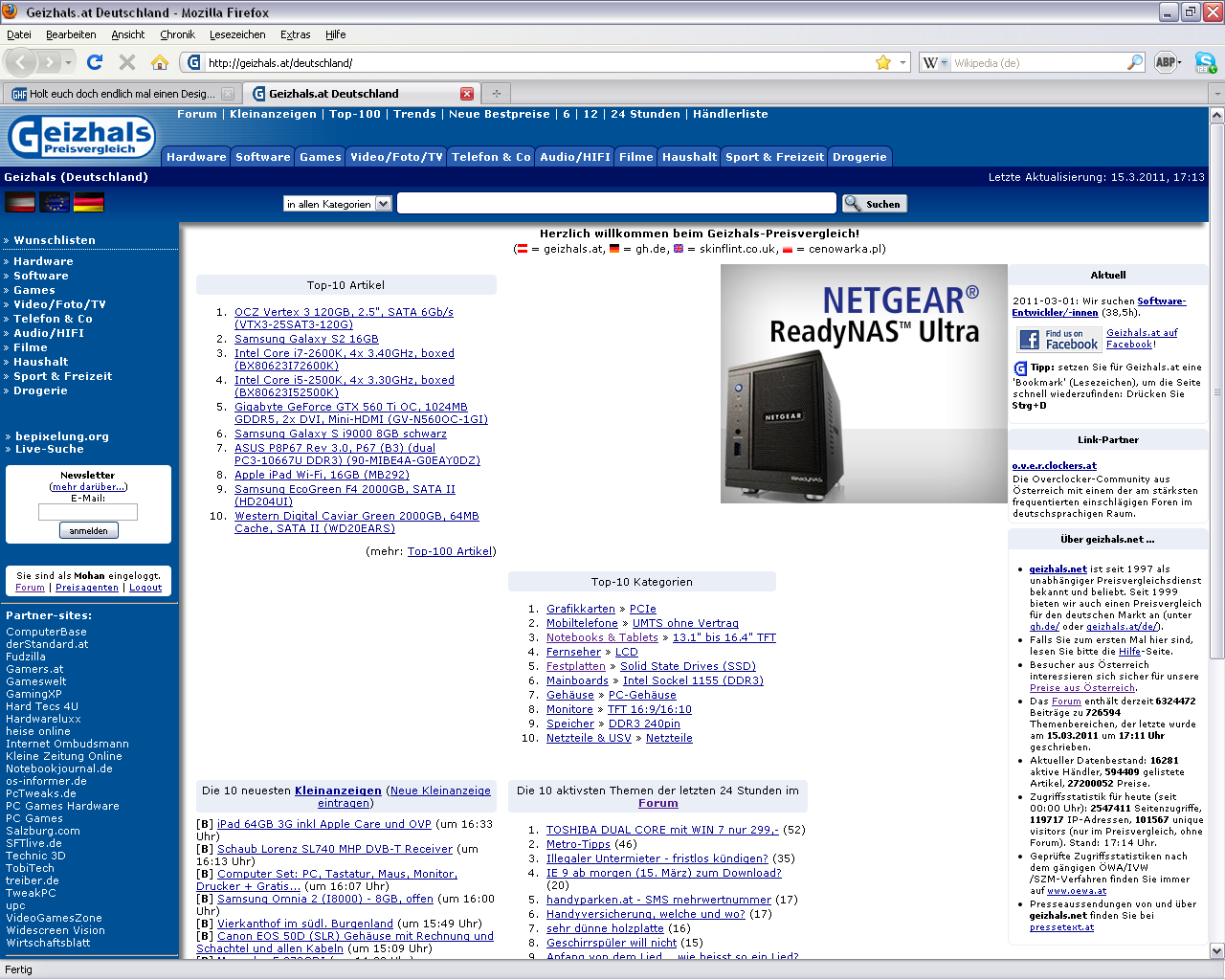The width and height of the screenshot is (1225, 980).
Task: Open the Top-100 Artikel link
Action: click(450, 551)
